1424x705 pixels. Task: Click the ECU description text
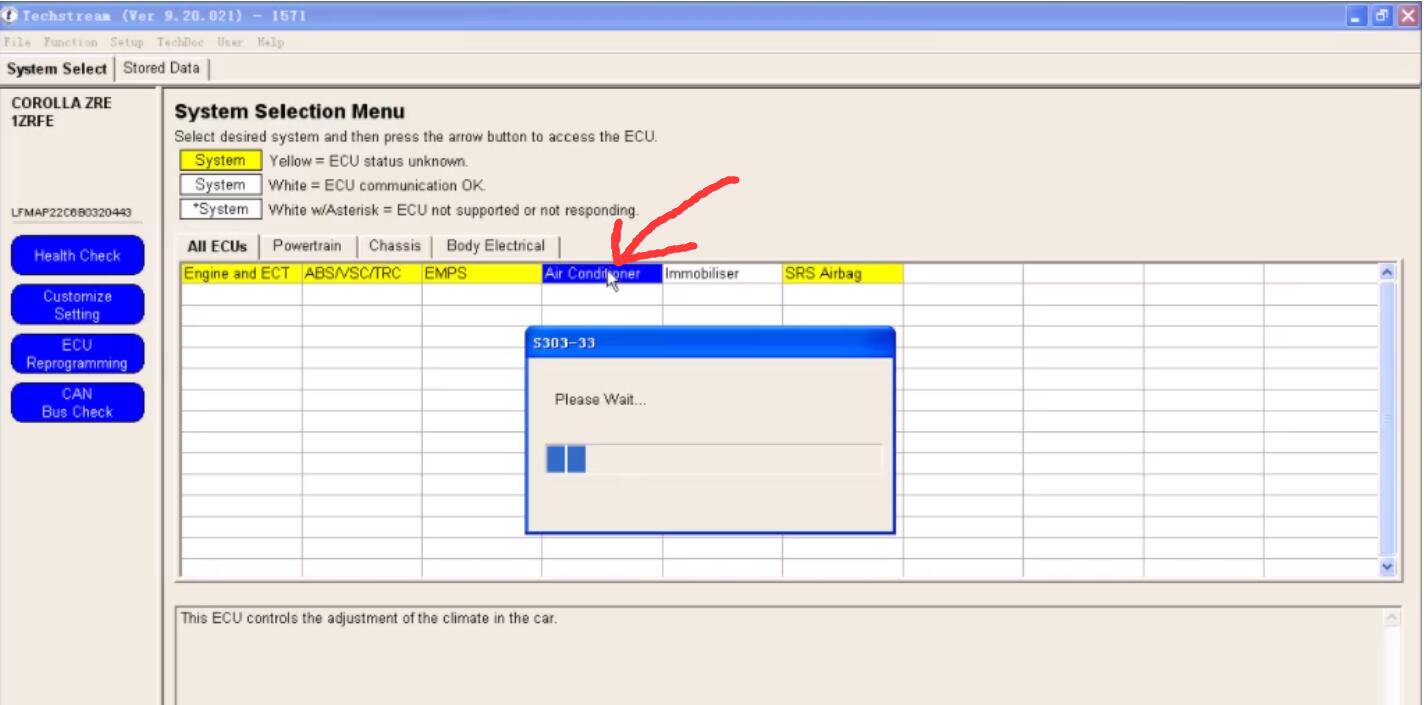point(369,618)
